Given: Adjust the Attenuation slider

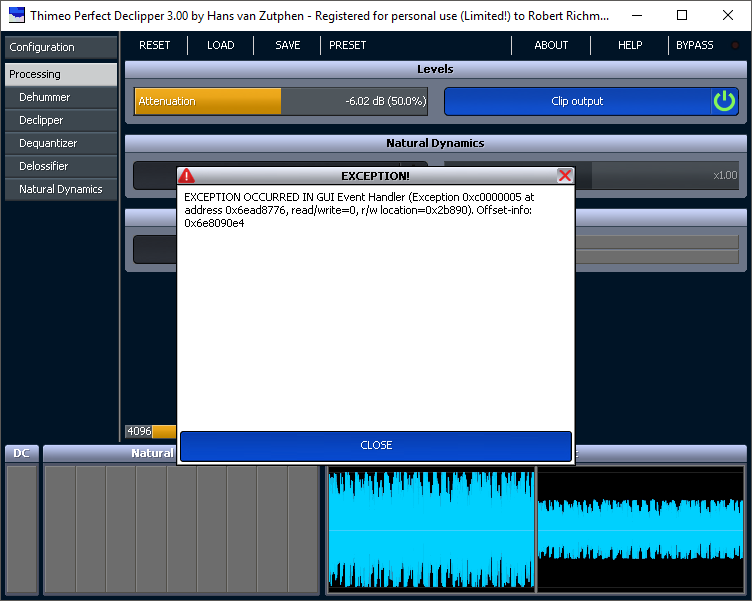Looking at the screenshot, I should point(281,101).
